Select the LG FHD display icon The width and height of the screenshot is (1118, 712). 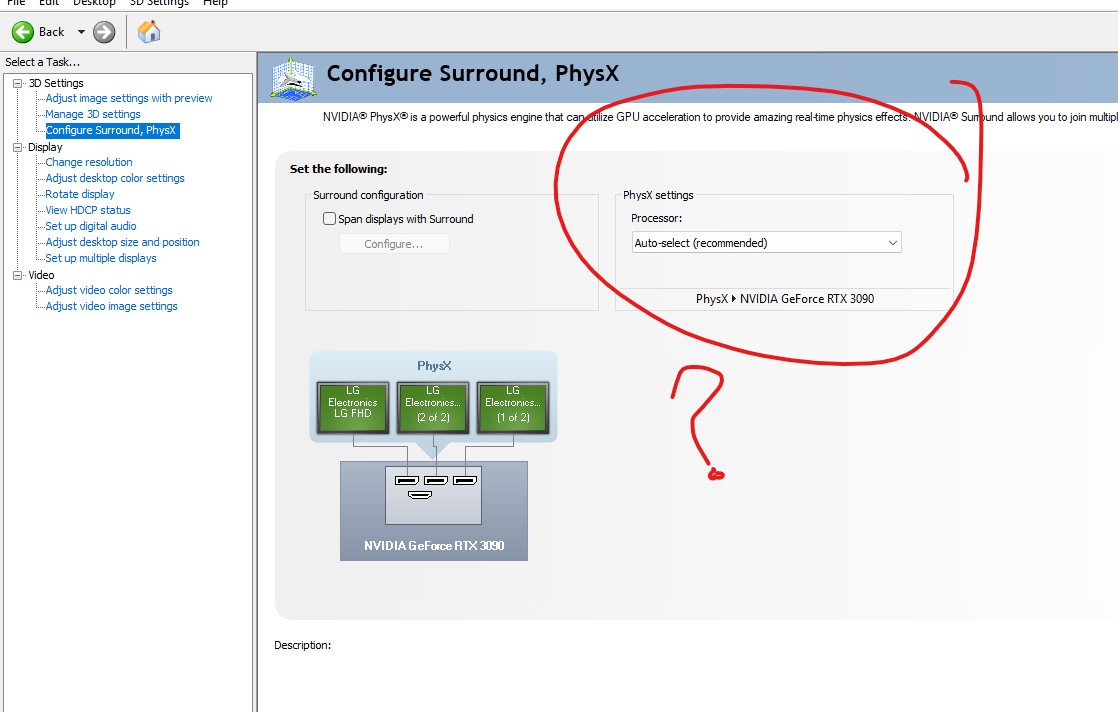(353, 408)
